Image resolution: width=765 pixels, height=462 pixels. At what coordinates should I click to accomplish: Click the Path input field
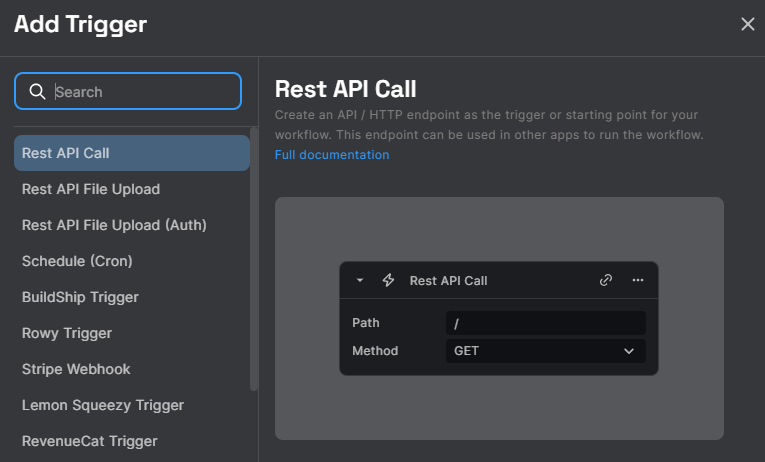[545, 323]
